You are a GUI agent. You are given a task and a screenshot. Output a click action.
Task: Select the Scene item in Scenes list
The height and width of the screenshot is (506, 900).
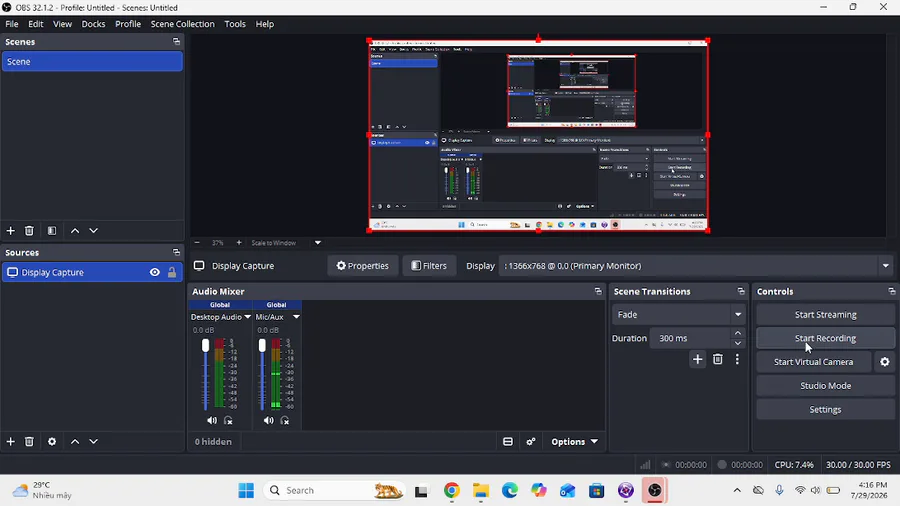click(92, 61)
